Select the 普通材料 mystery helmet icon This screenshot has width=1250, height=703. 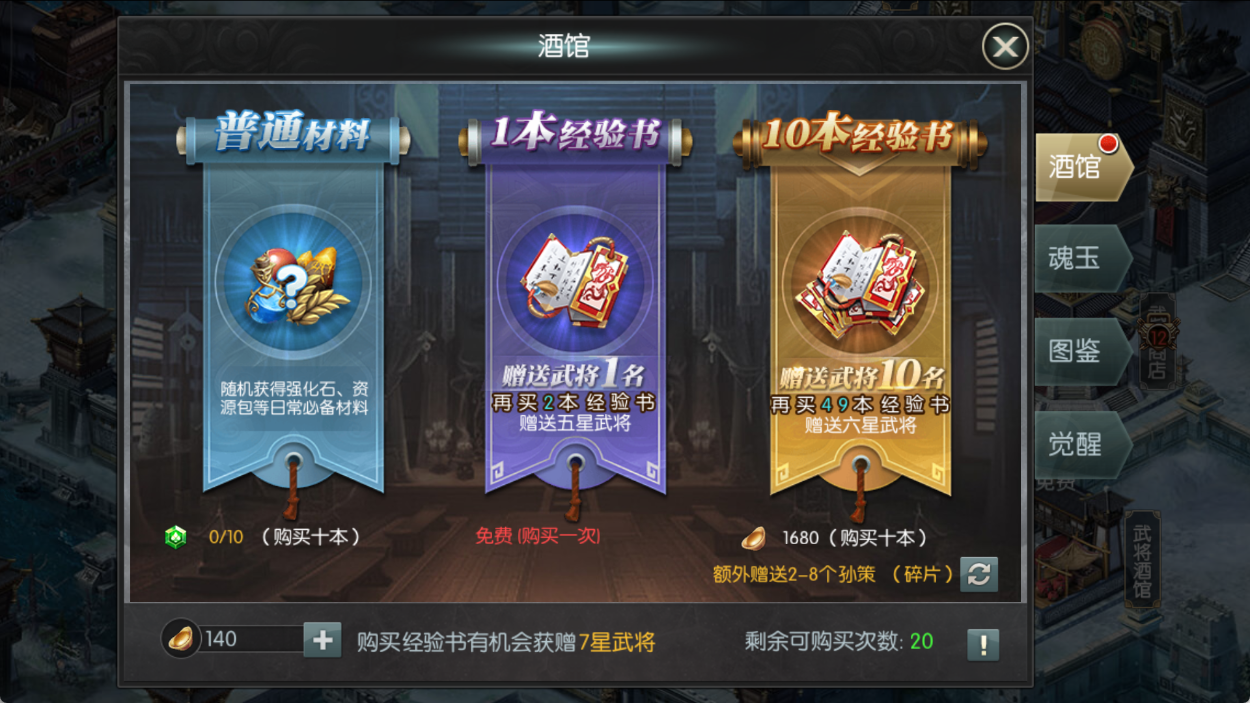(293, 283)
